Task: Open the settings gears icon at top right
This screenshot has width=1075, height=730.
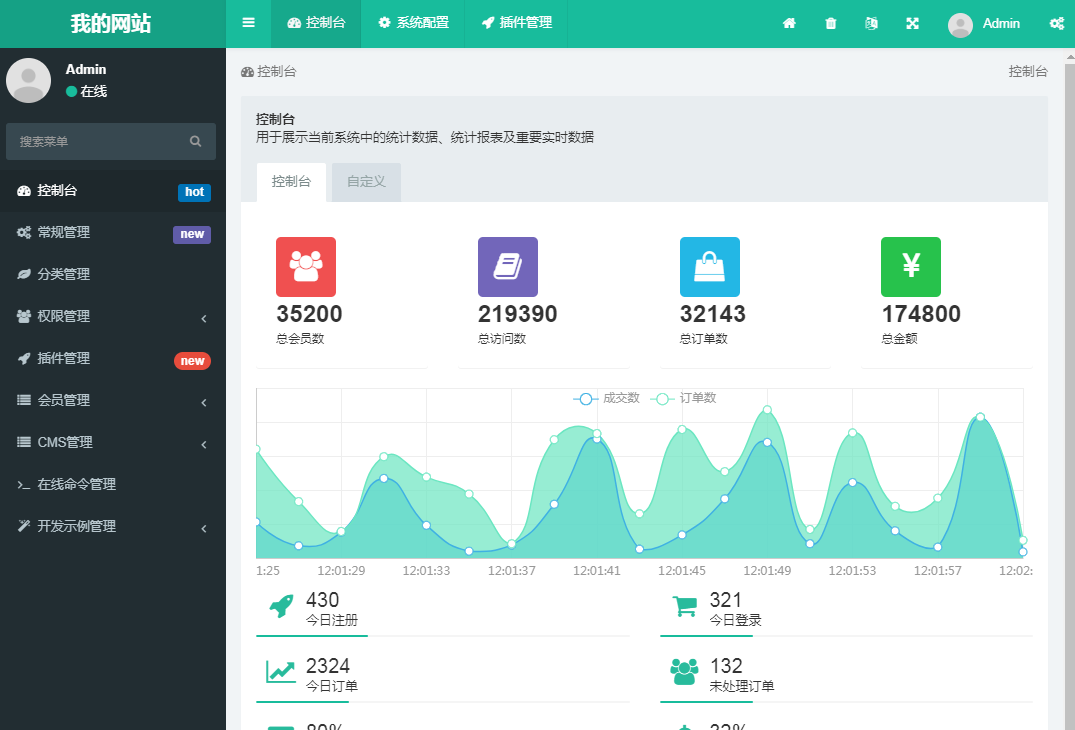Action: point(1056,23)
